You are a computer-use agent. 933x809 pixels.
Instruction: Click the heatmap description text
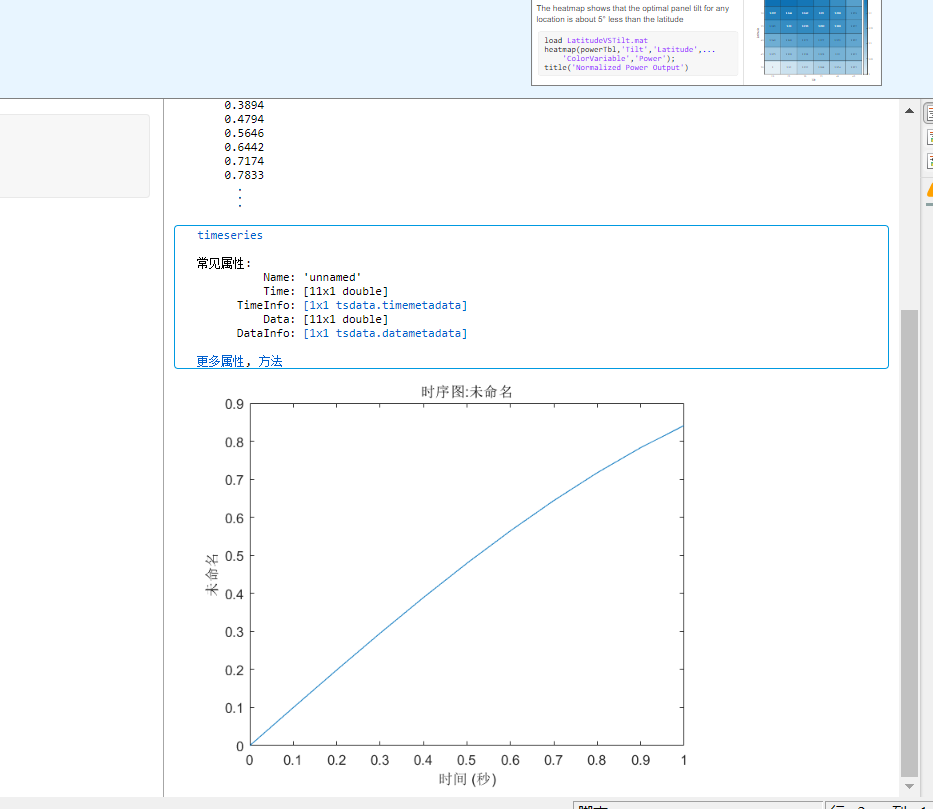(633, 14)
